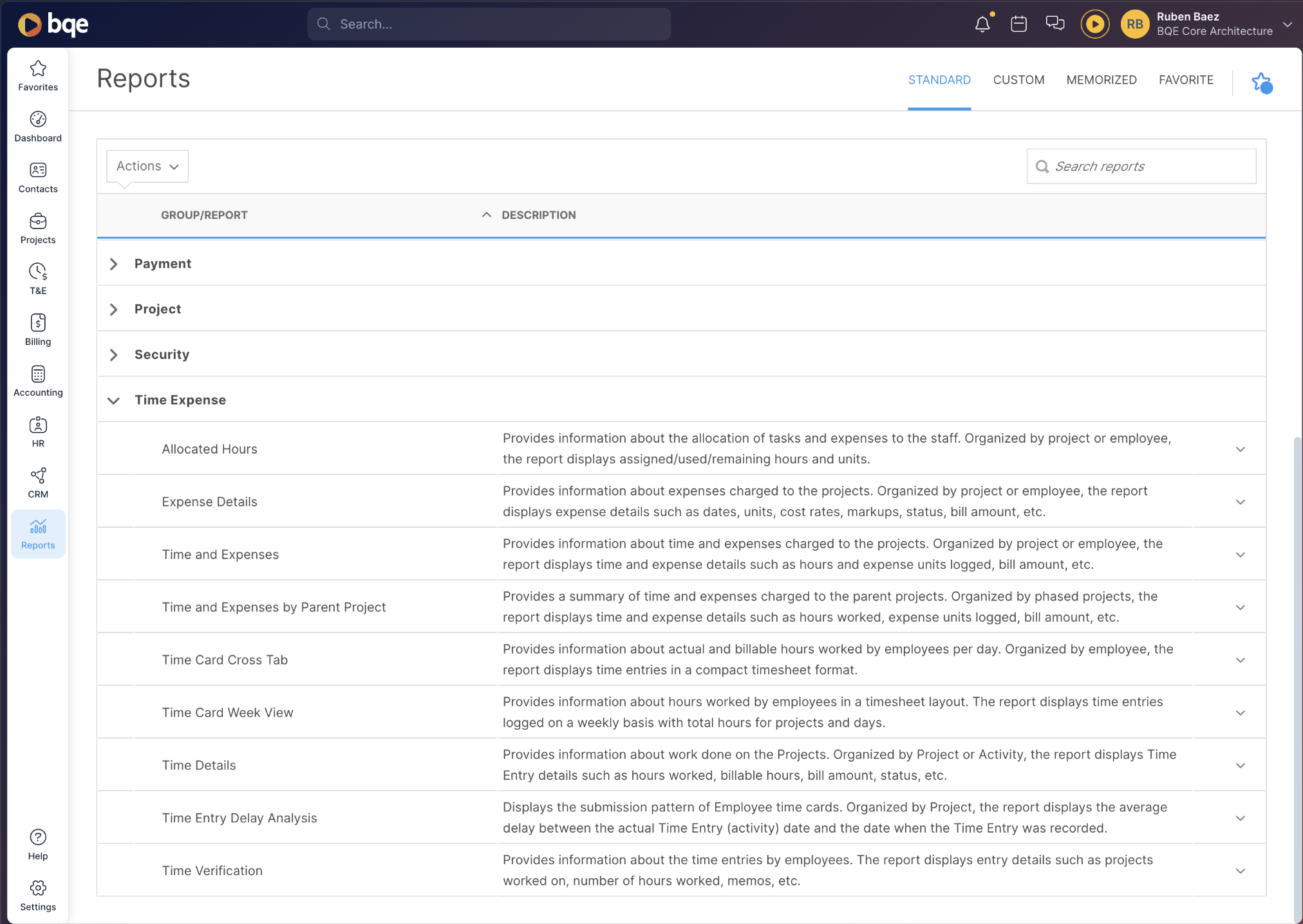Viewport: 1303px width, 924px height.
Task: Open the Time Details report
Action: [x=199, y=765]
